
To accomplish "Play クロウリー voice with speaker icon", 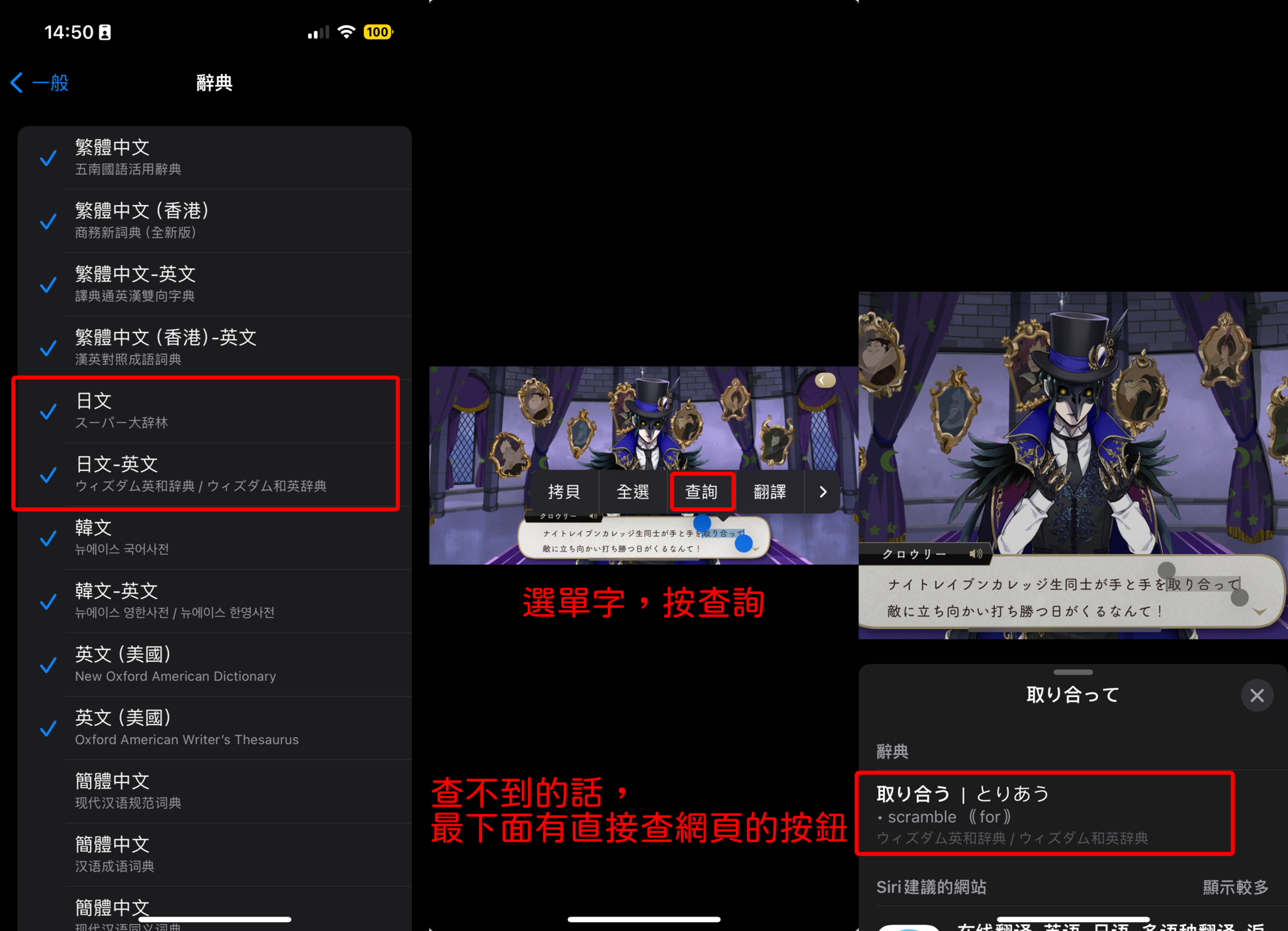I will (x=975, y=554).
